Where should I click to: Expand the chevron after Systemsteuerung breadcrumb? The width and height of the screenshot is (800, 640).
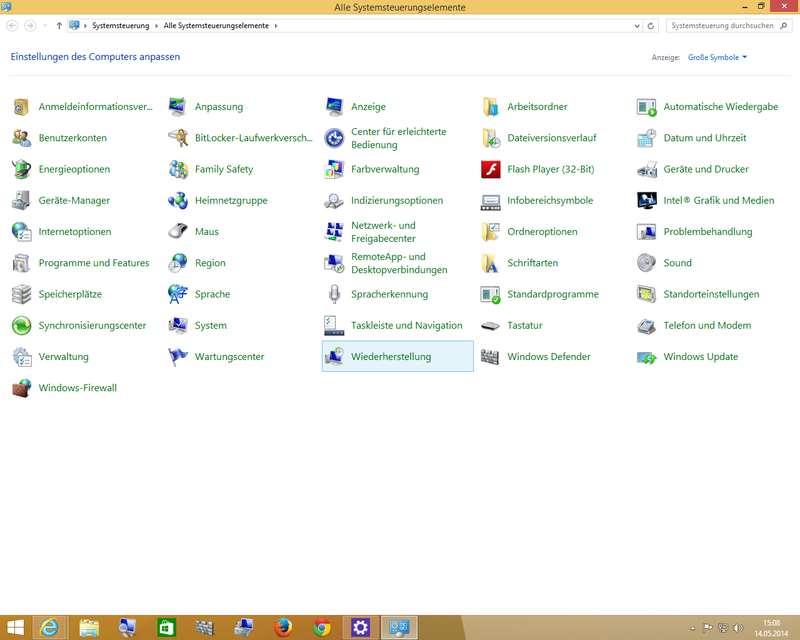158,26
